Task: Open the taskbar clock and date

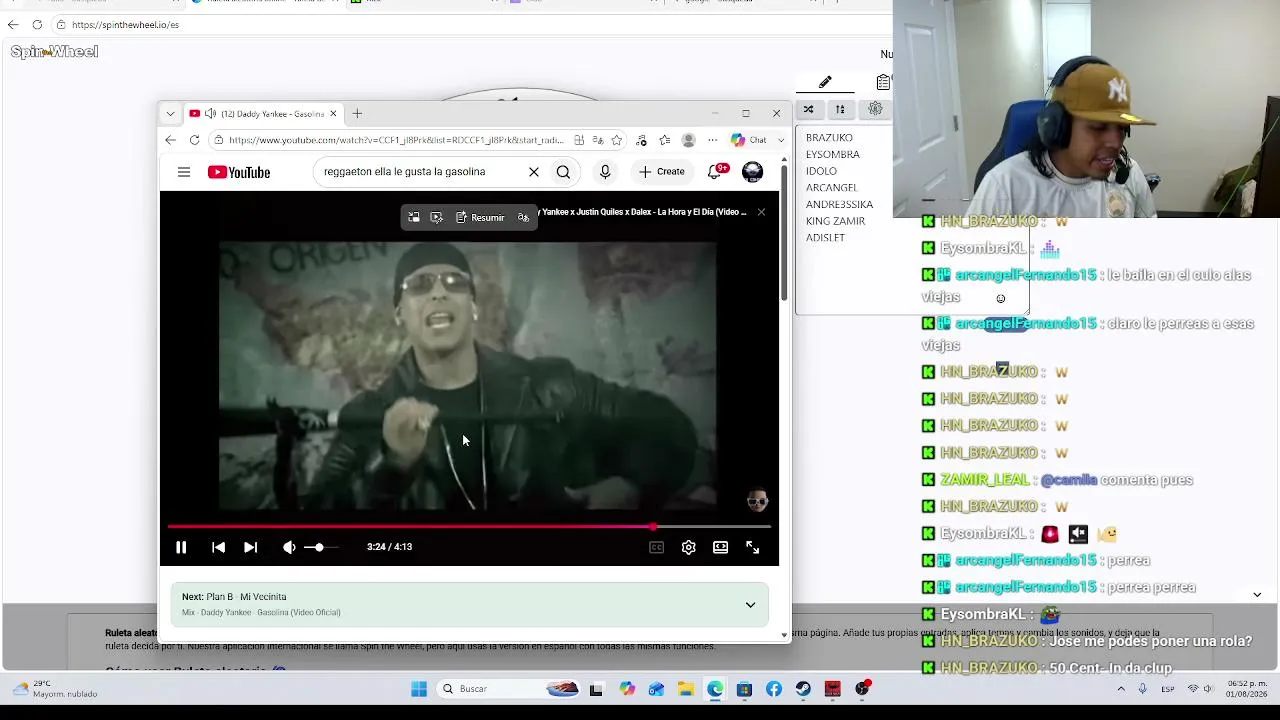Action: pyautogui.click(x=1244, y=689)
